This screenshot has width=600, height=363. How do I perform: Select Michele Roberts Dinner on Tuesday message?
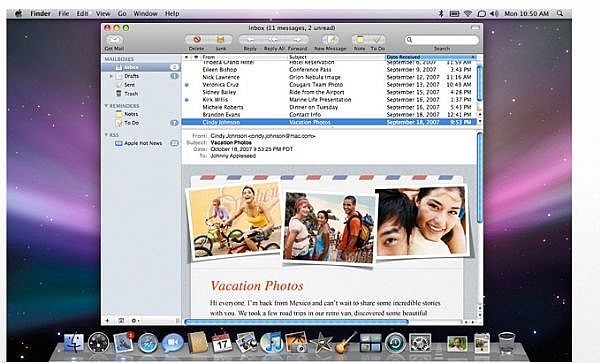[329, 107]
